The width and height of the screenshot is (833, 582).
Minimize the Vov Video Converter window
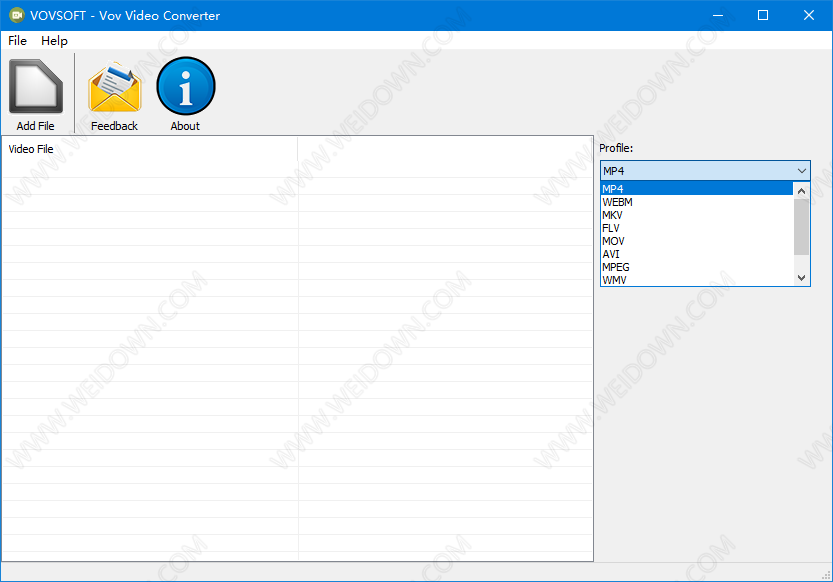tap(718, 15)
